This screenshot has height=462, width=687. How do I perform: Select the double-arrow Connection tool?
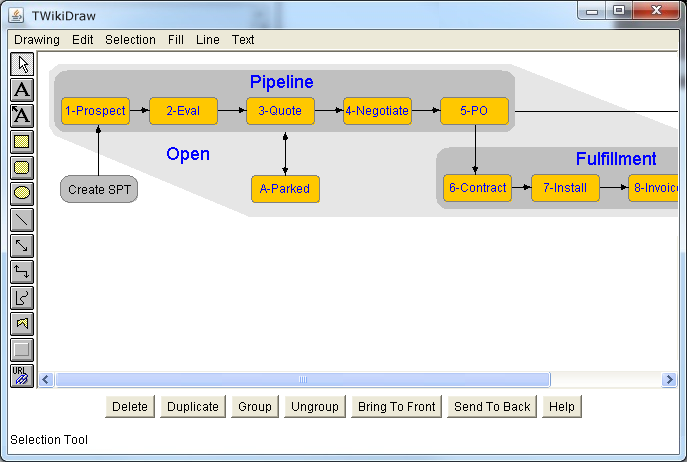[x=22, y=246]
